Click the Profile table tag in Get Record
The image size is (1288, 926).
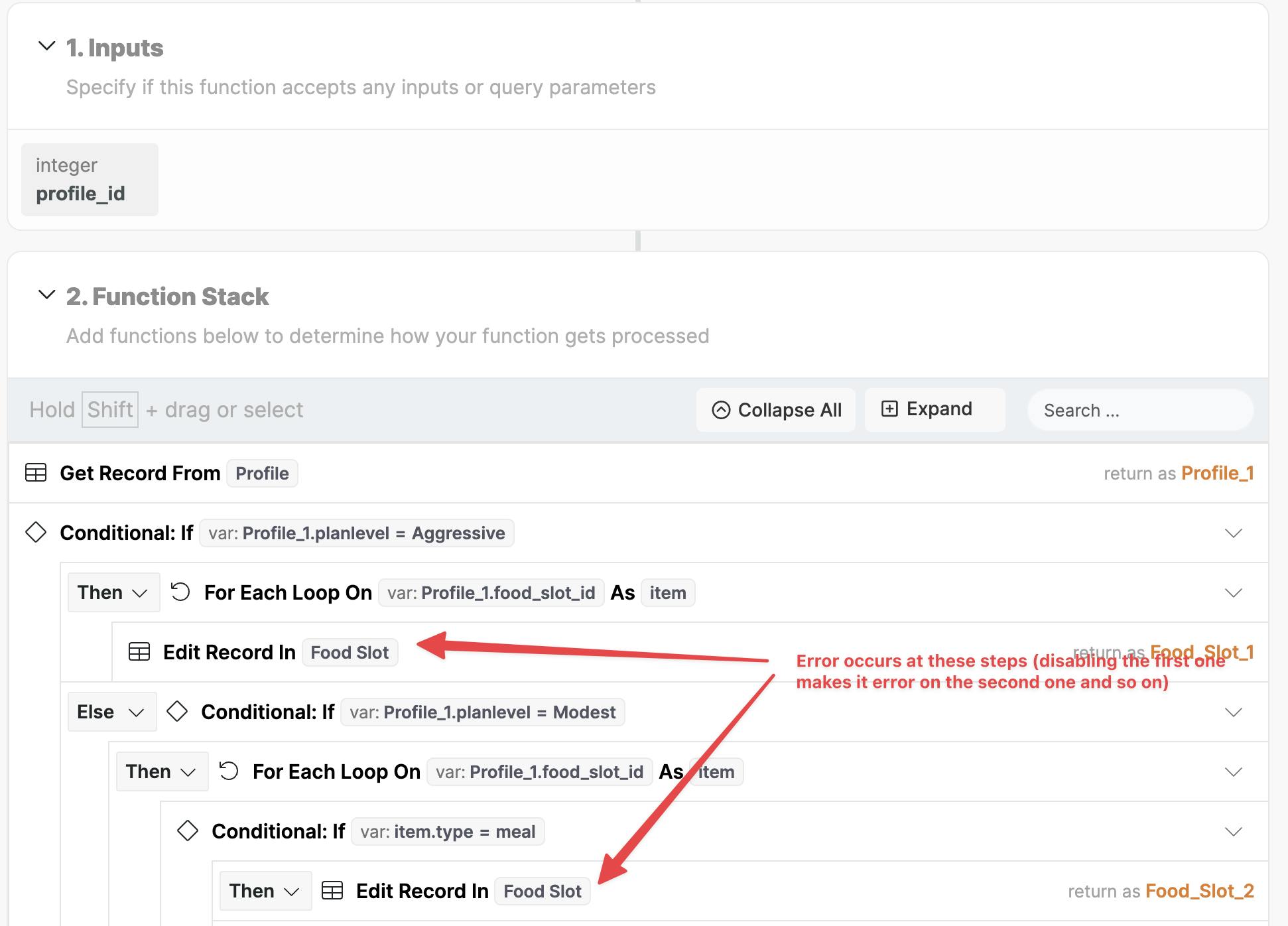coord(262,474)
